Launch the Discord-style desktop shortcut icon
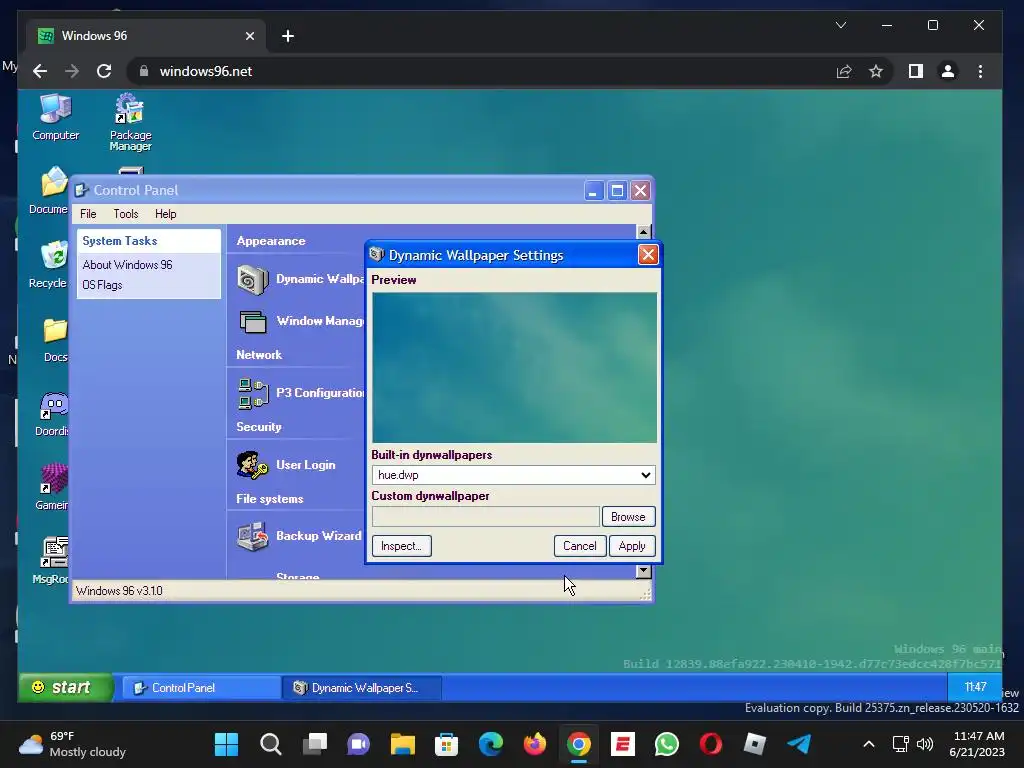Screen dimensions: 1024x768 click(52, 413)
